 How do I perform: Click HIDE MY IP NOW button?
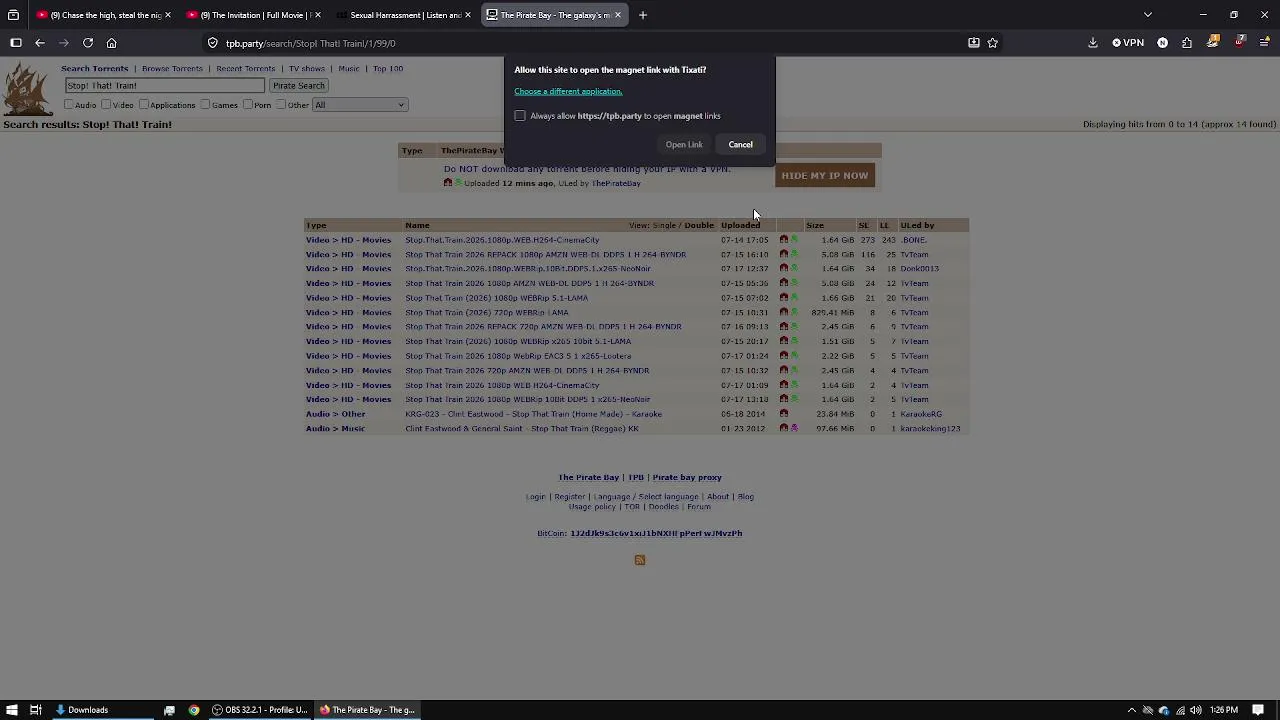point(825,176)
